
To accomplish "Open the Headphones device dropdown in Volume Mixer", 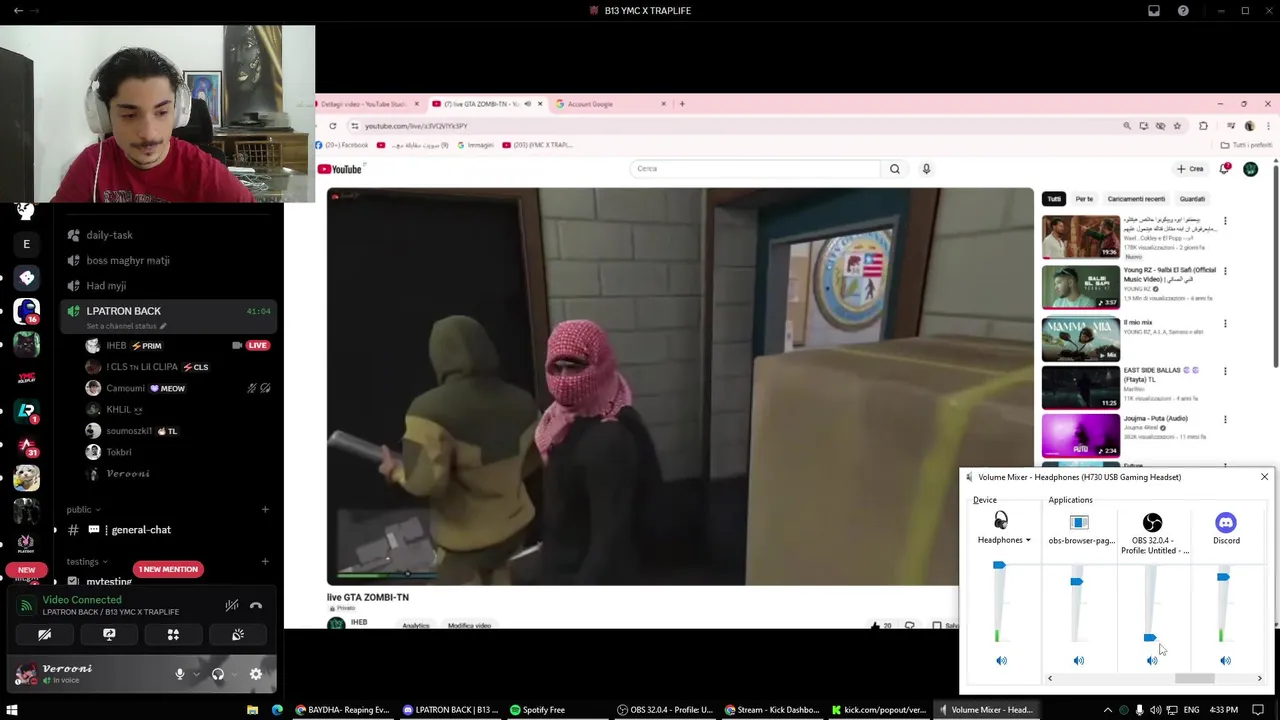I will click(x=1004, y=540).
